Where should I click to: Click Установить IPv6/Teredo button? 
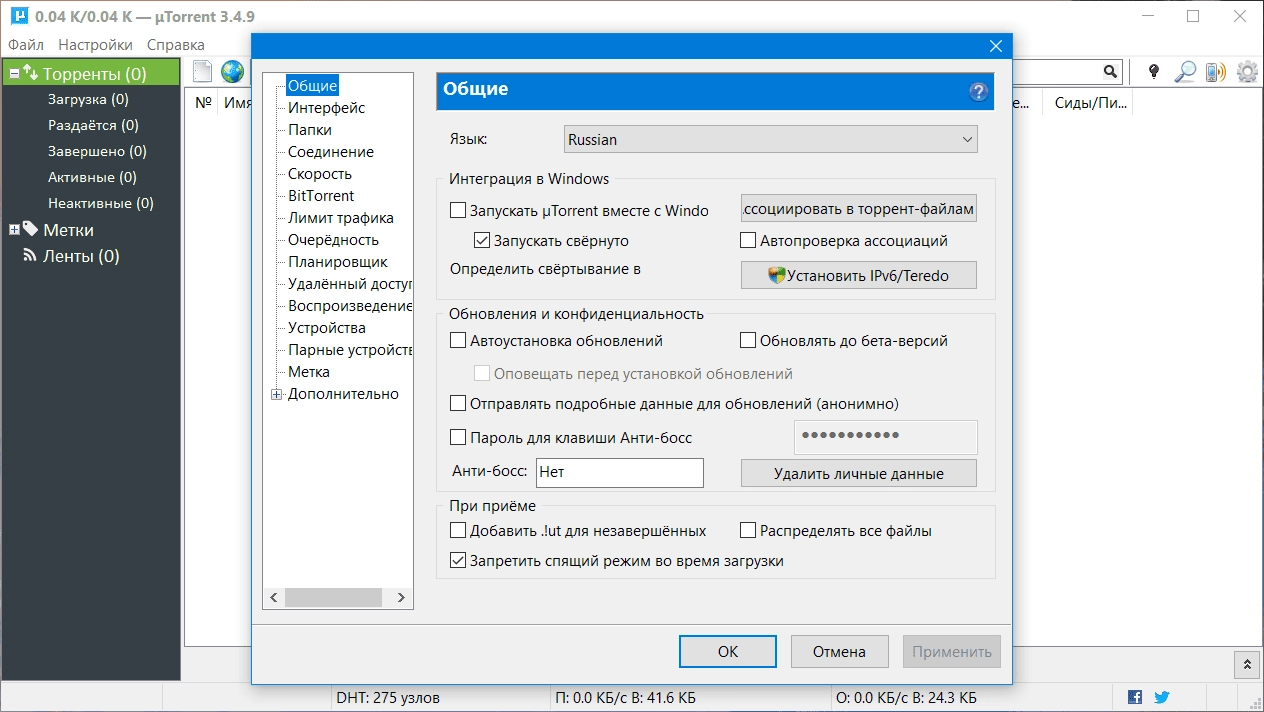[x=859, y=275]
